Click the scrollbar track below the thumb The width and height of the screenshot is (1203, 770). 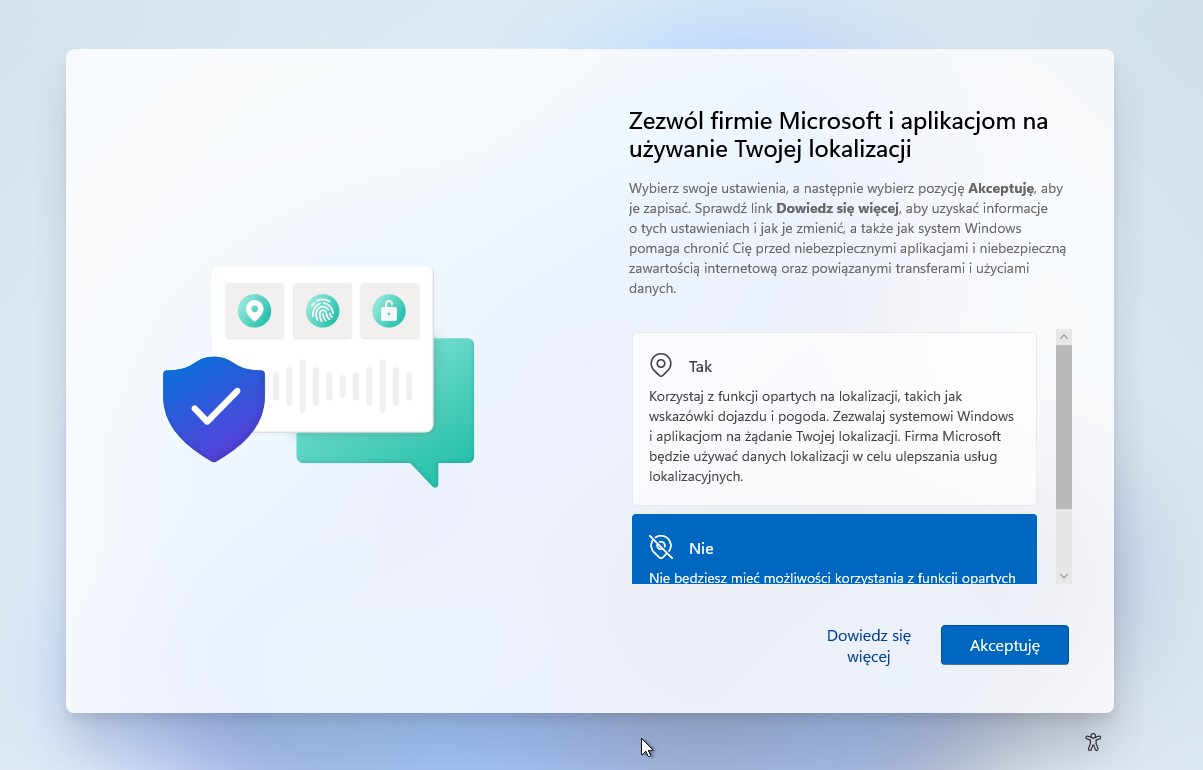pyautogui.click(x=1063, y=538)
